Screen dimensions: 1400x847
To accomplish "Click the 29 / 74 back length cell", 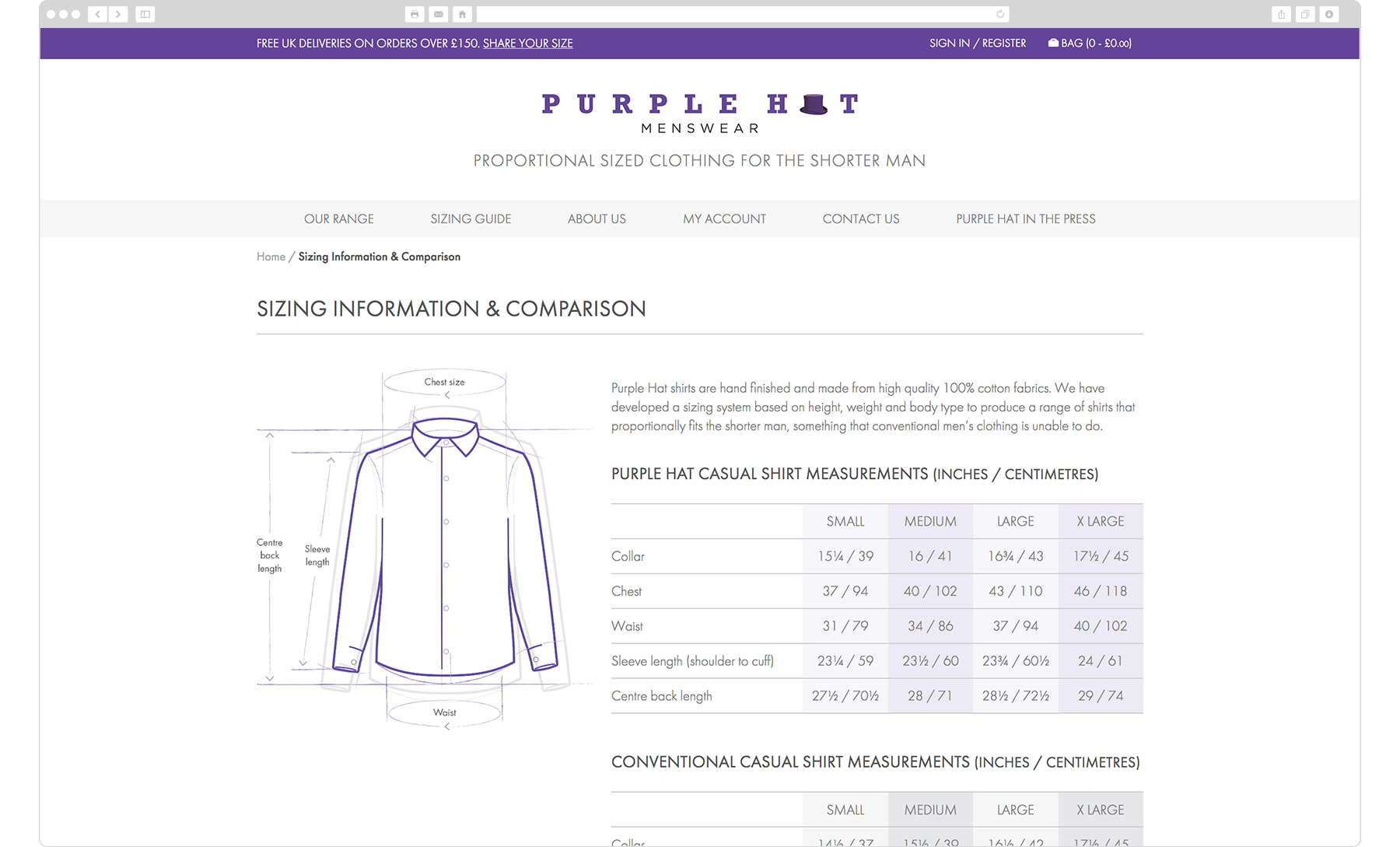I will tap(1101, 696).
